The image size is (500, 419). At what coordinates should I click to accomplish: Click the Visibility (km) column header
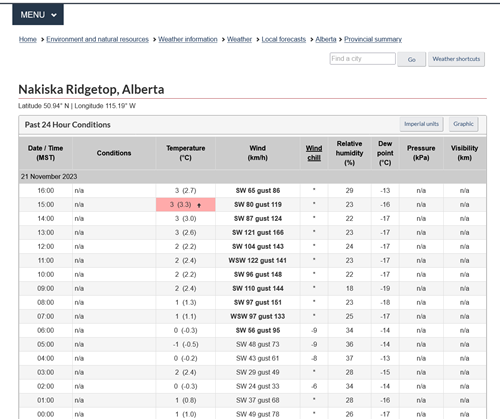[x=464, y=153]
